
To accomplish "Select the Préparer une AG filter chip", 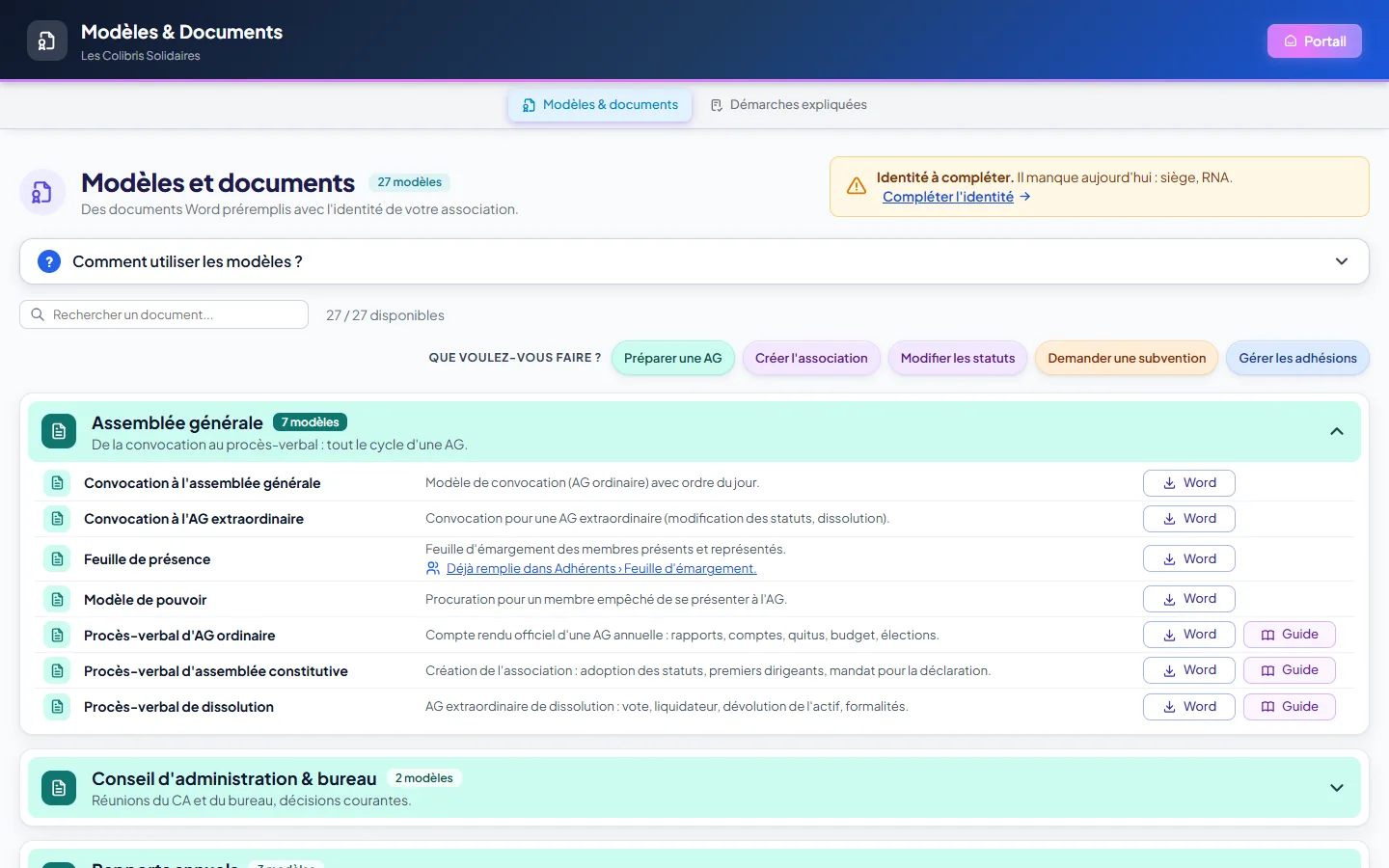I will click(x=673, y=358).
